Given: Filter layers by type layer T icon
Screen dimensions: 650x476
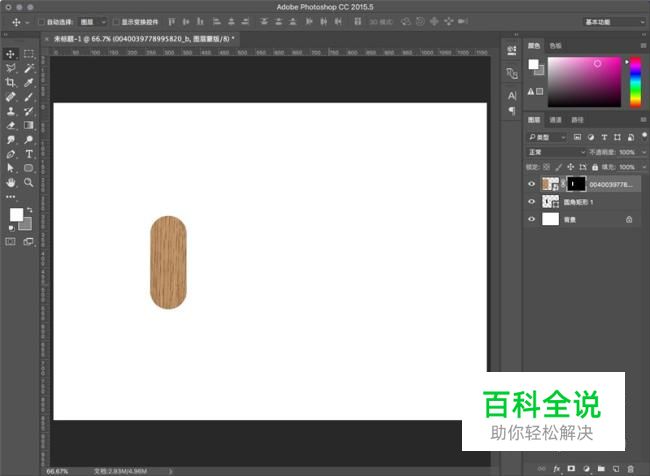Looking at the screenshot, I should [x=604, y=137].
